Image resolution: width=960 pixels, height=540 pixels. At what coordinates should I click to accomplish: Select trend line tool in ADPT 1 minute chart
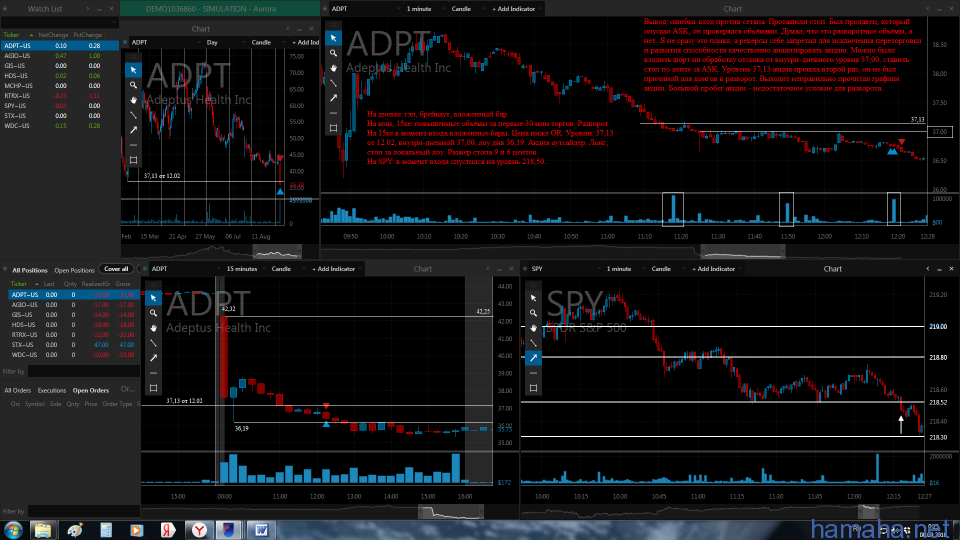[333, 83]
